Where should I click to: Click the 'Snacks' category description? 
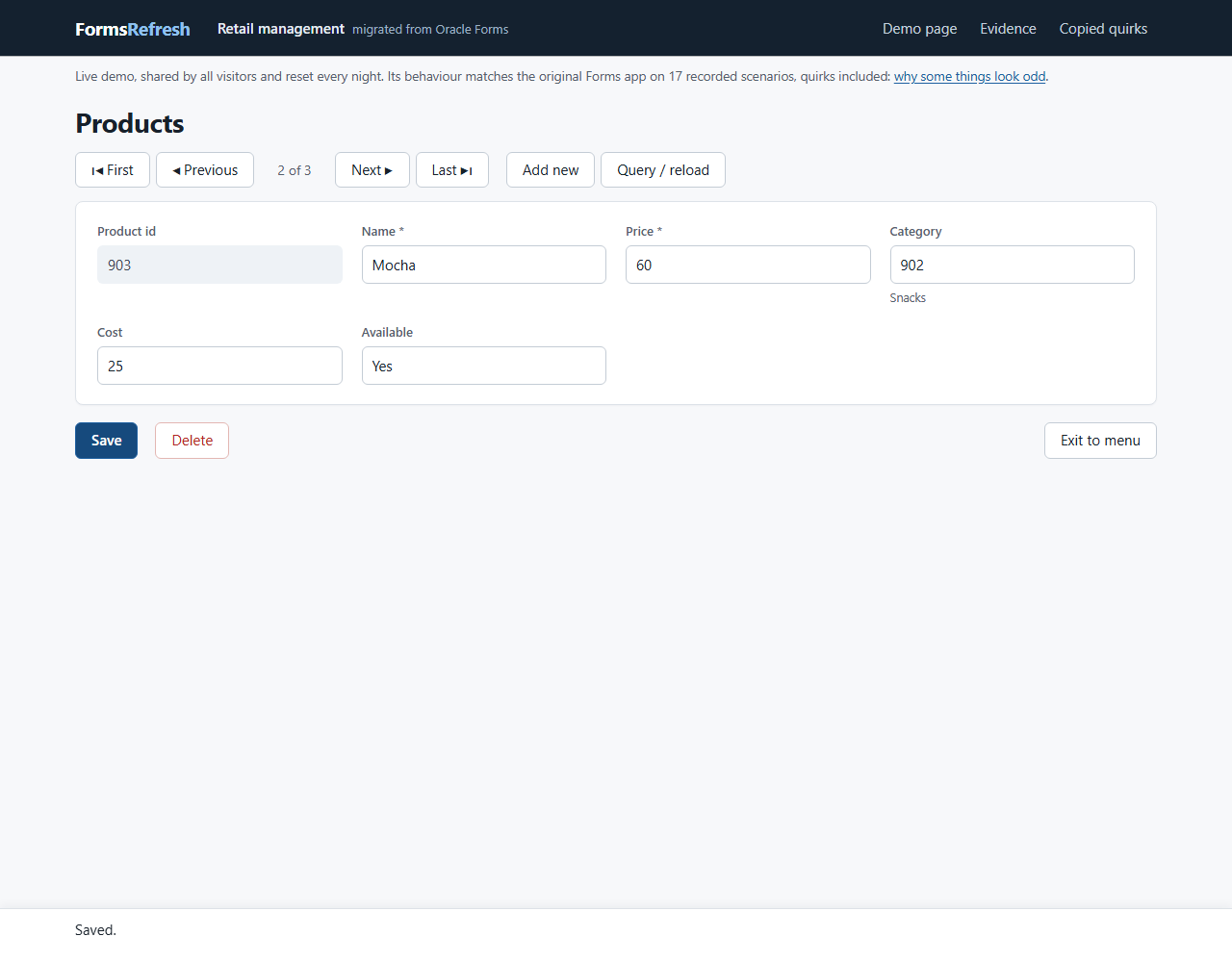point(908,298)
